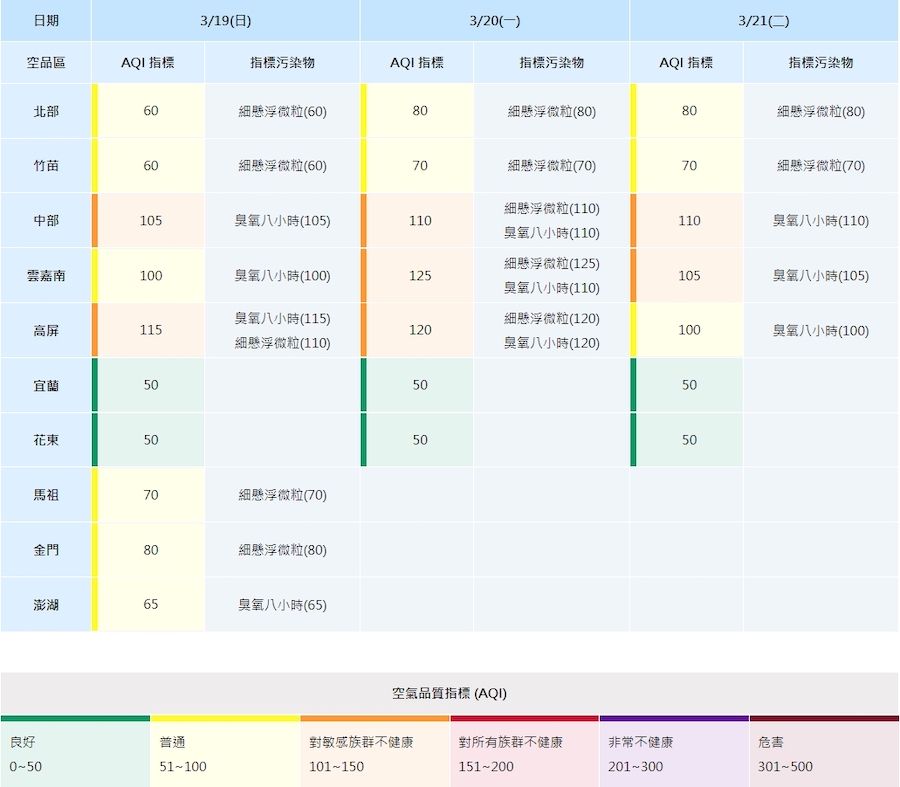Select 高屏 AQI value 120
The height and width of the screenshot is (787, 900).
(420, 330)
